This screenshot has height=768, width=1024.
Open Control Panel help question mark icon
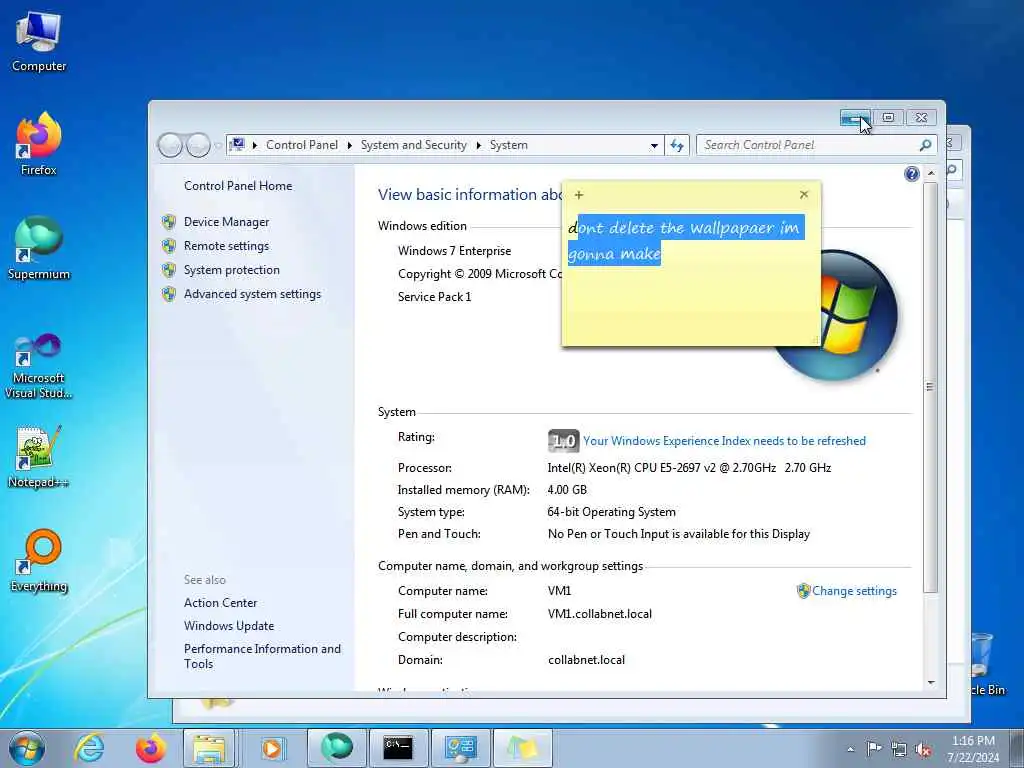(912, 174)
